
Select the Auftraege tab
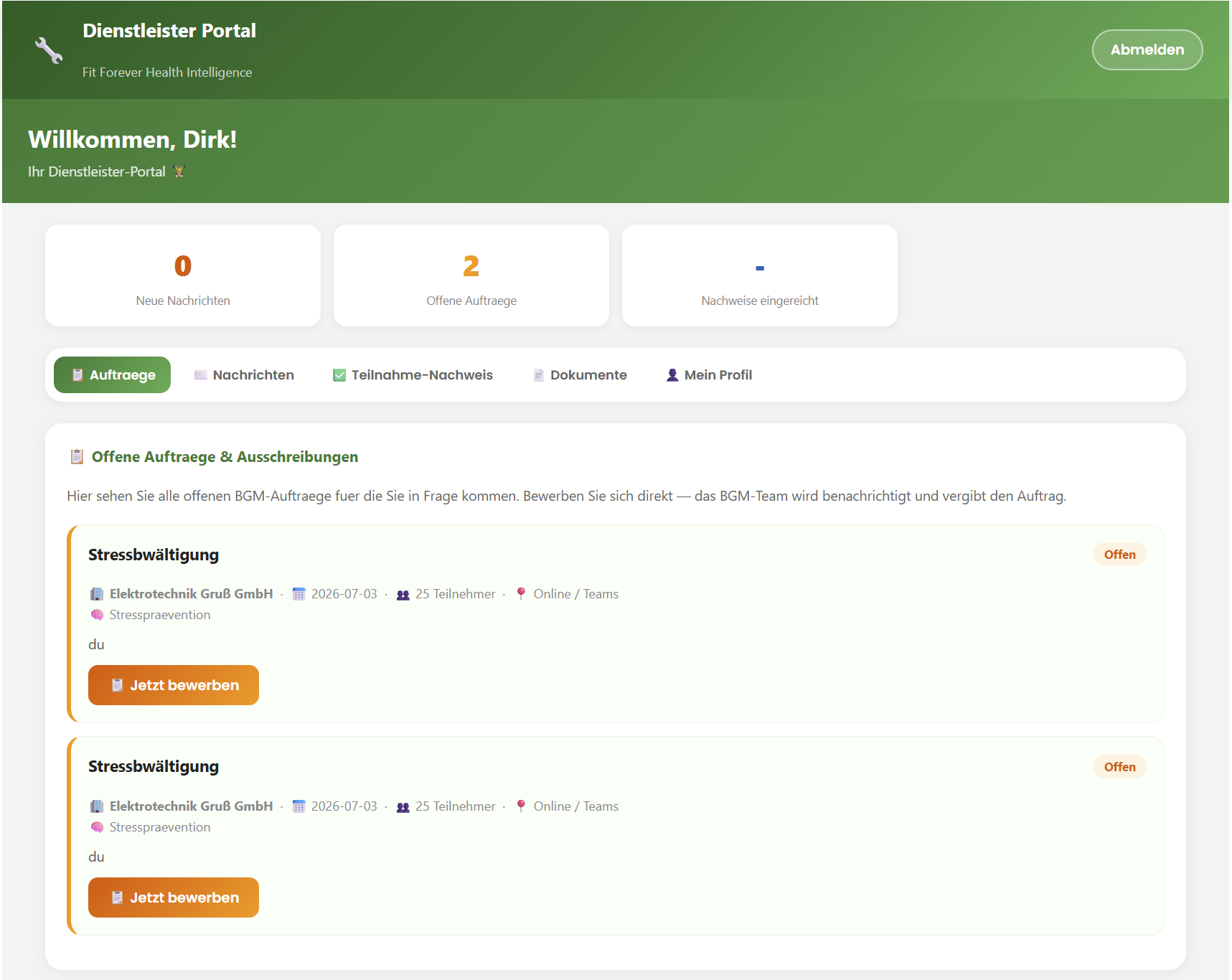tap(113, 375)
